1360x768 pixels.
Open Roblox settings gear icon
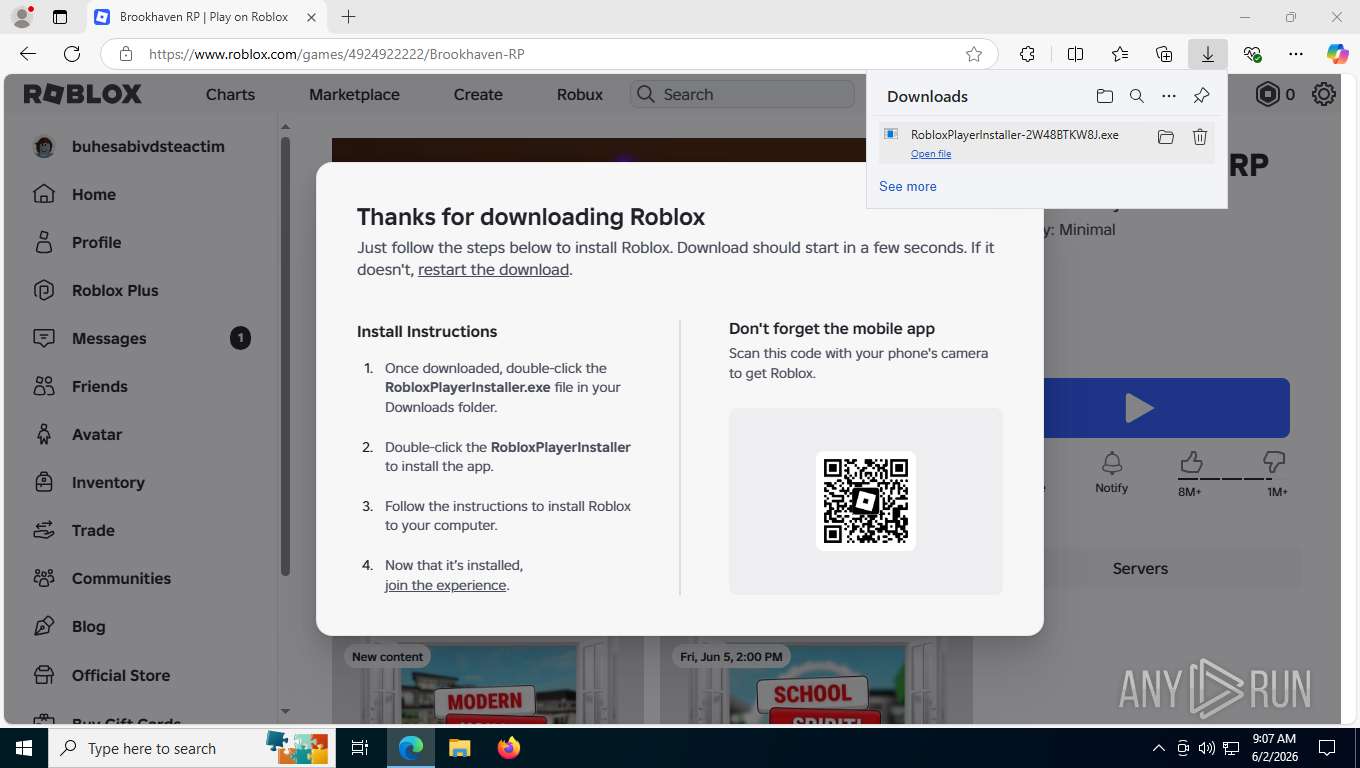point(1324,94)
